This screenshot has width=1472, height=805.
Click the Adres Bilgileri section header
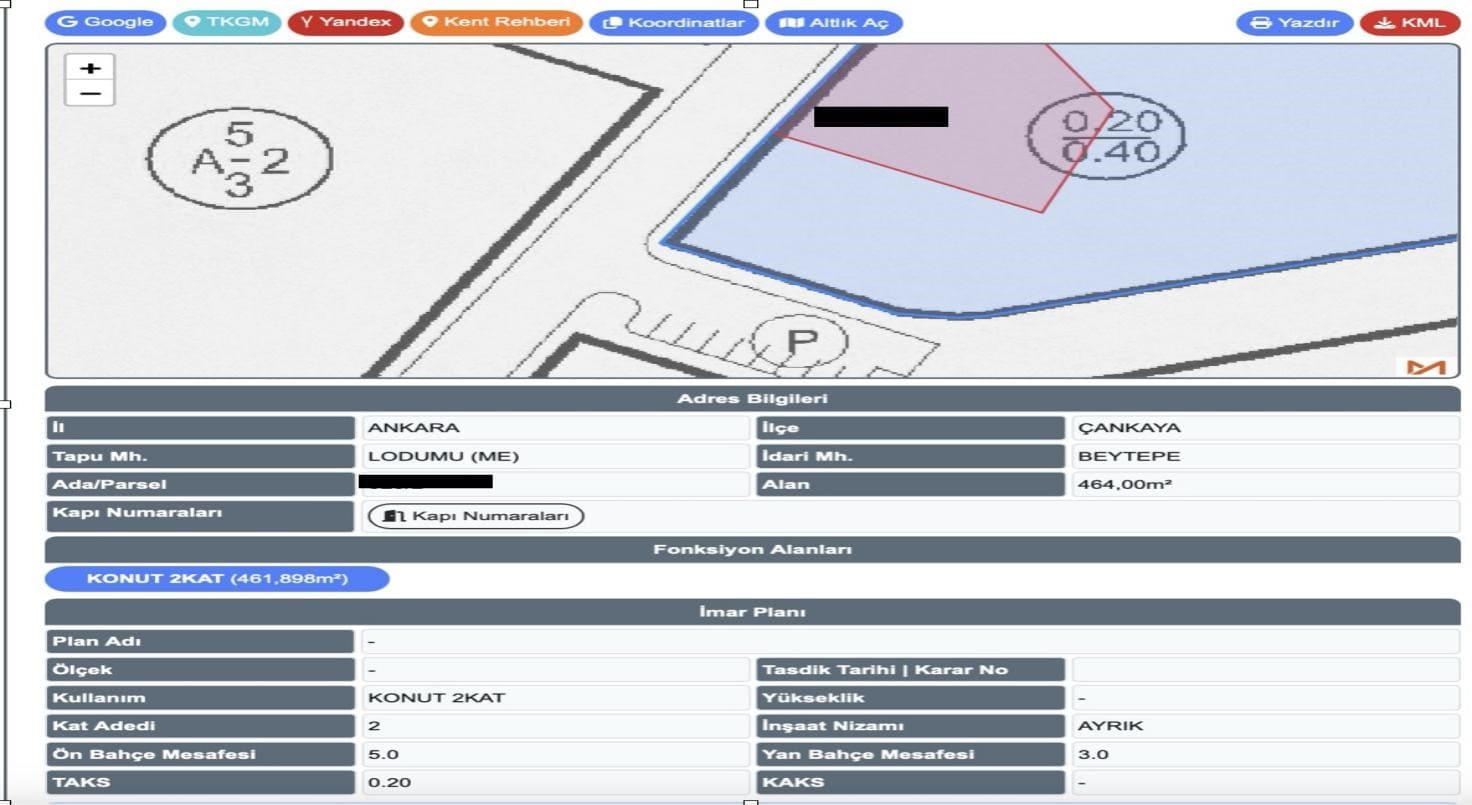coord(752,399)
